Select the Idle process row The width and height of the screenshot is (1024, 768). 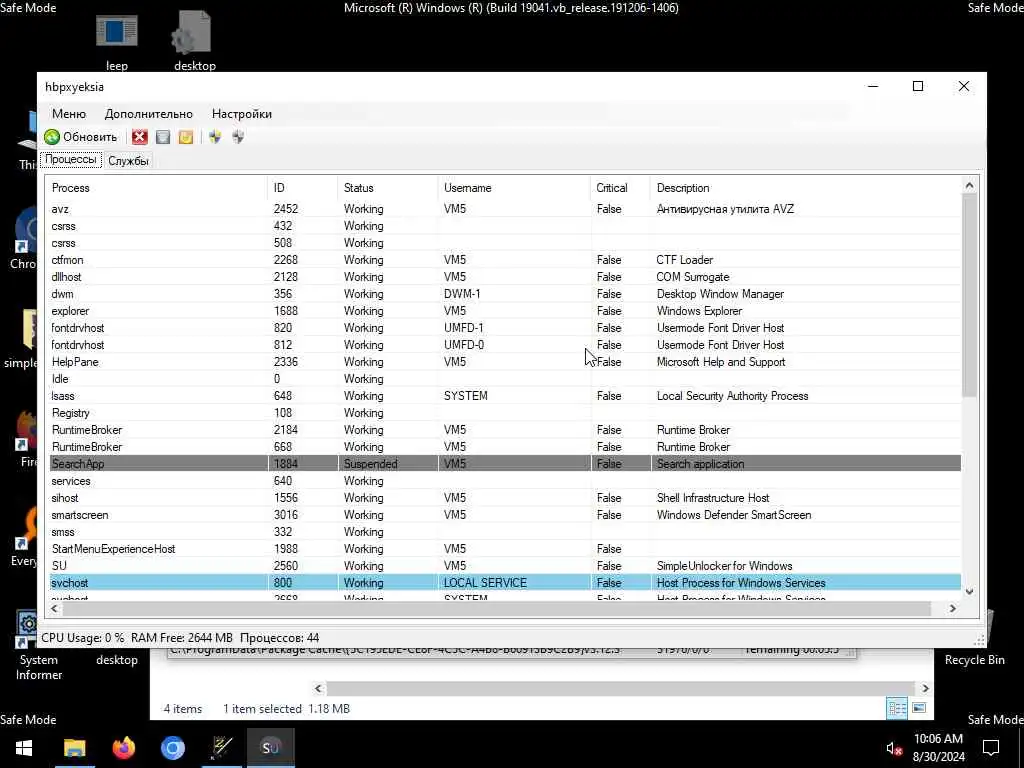click(505, 379)
